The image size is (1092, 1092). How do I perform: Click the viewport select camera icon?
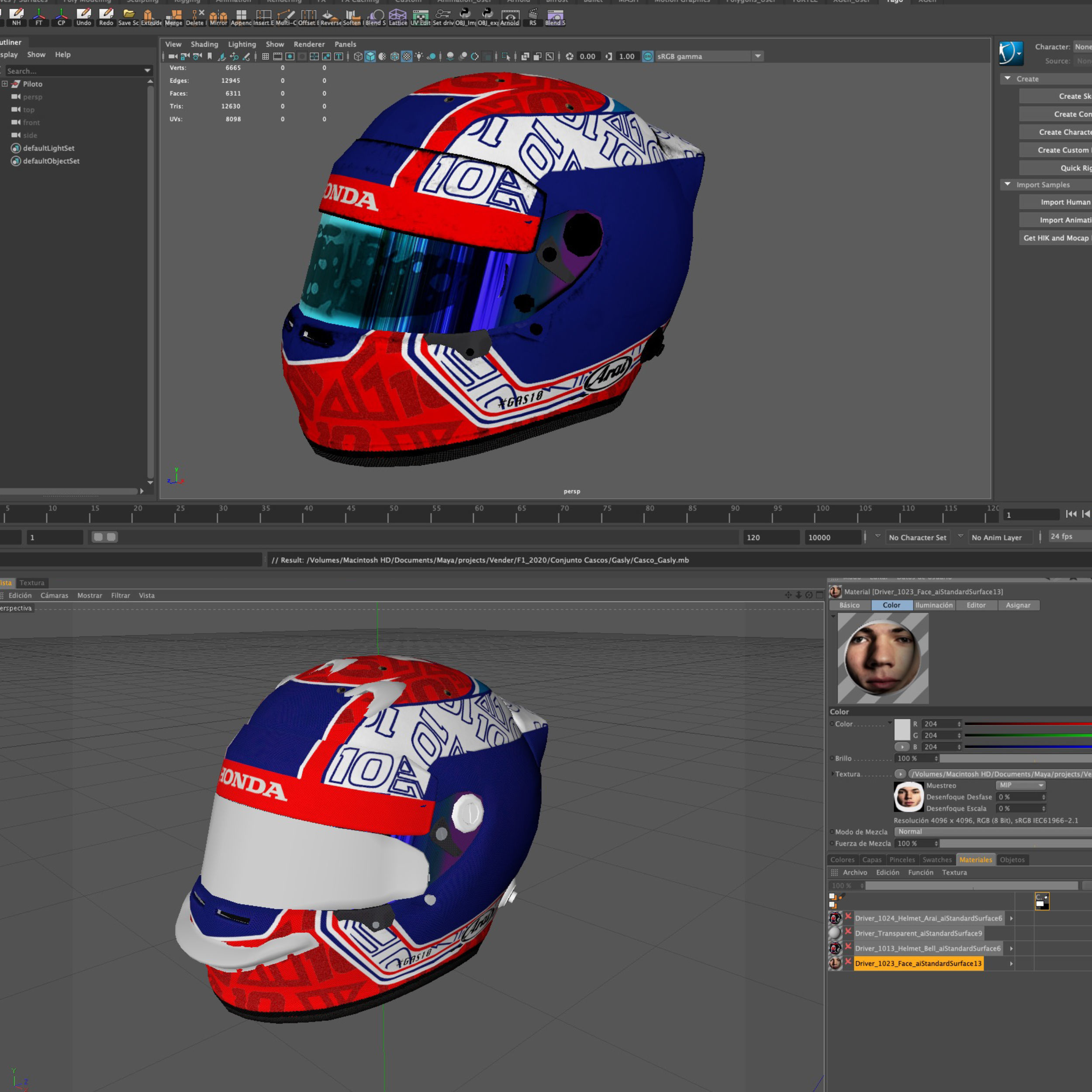click(173, 56)
